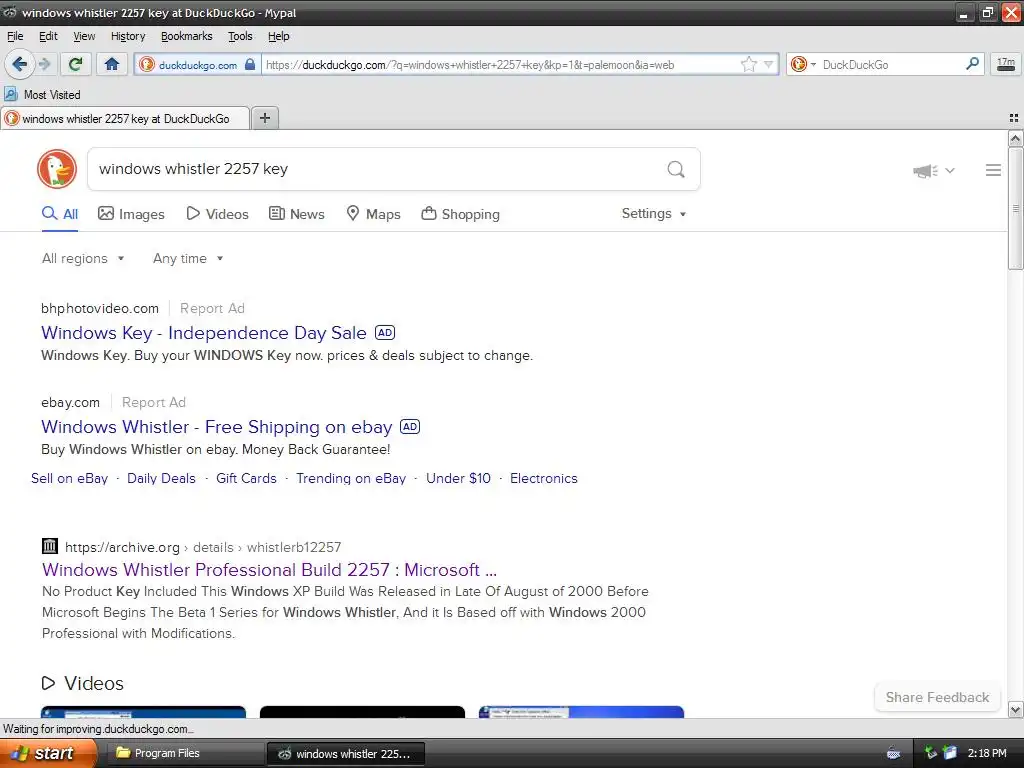Open Windows Key - Independence Day Sale ad
Screen dimensions: 1024x768
tap(204, 333)
